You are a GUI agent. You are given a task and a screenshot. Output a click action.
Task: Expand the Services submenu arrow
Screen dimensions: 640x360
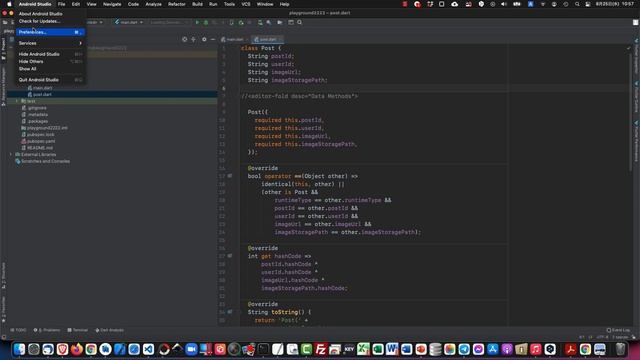tap(80, 43)
